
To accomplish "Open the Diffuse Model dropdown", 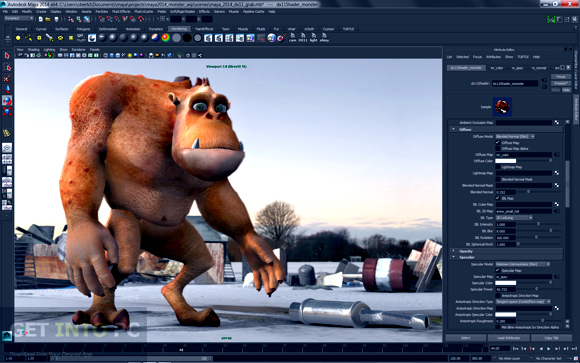I will [x=515, y=137].
